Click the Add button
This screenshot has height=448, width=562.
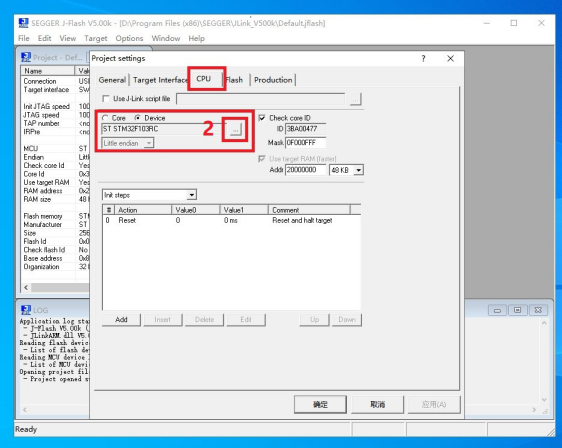pos(121,319)
